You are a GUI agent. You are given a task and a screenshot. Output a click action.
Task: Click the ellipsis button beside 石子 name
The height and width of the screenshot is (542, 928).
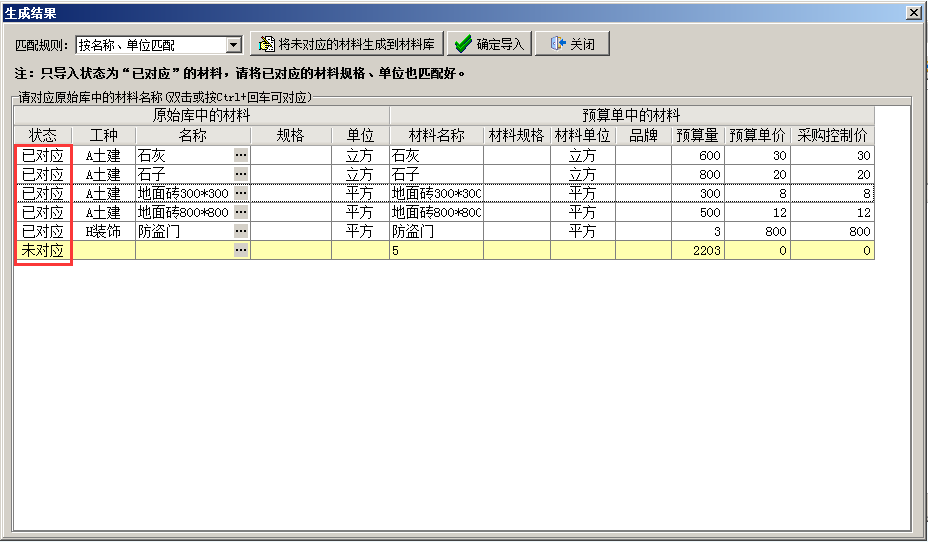[241, 174]
